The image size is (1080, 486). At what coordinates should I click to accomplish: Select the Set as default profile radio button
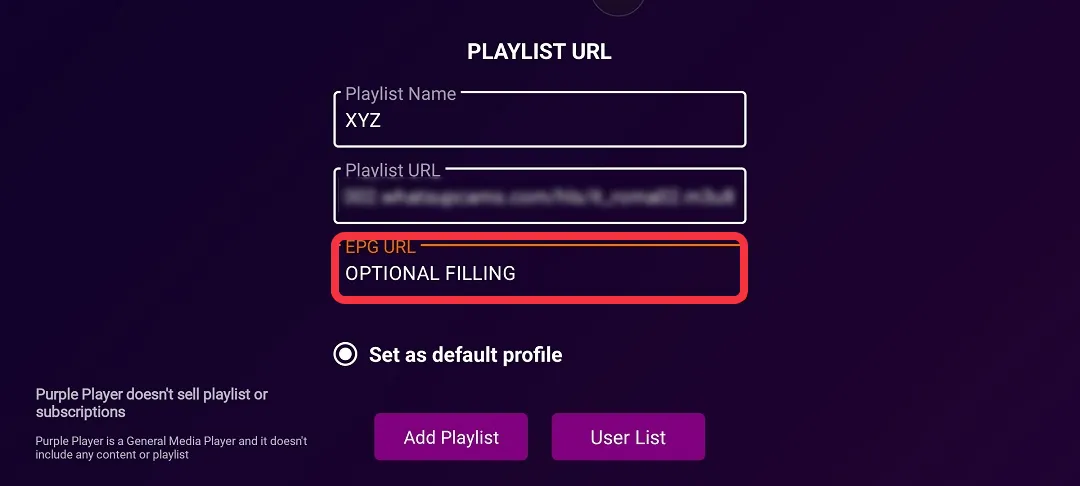pos(345,355)
